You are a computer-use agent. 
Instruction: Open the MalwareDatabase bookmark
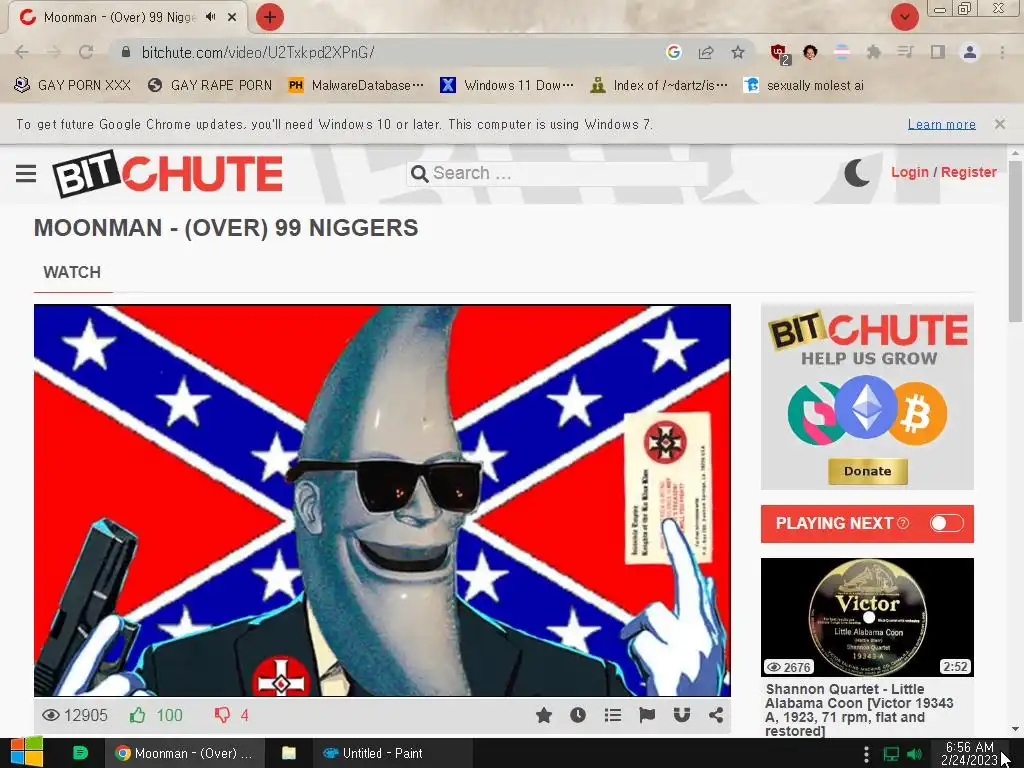[356, 86]
